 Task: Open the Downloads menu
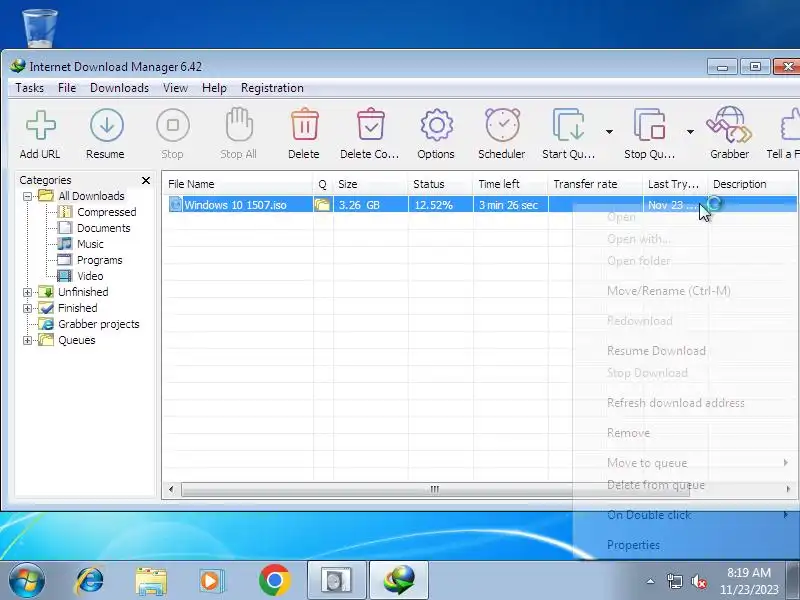(x=119, y=88)
